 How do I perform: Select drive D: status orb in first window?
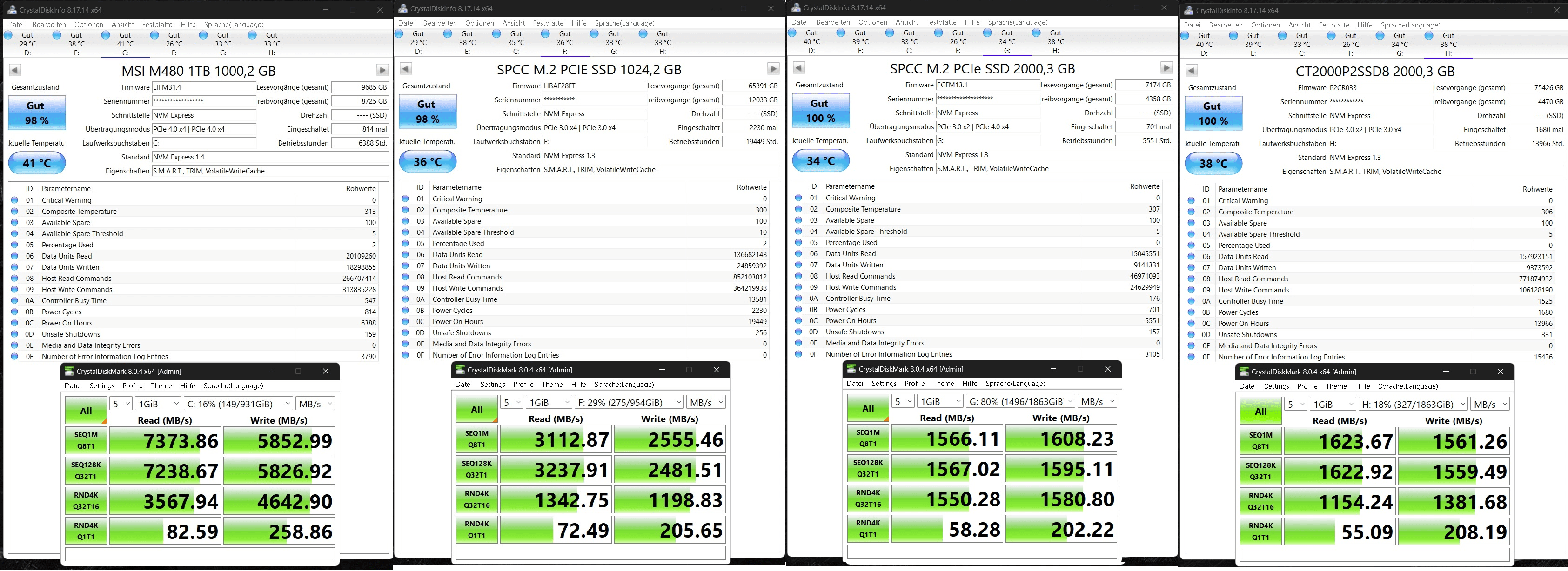click(x=8, y=35)
